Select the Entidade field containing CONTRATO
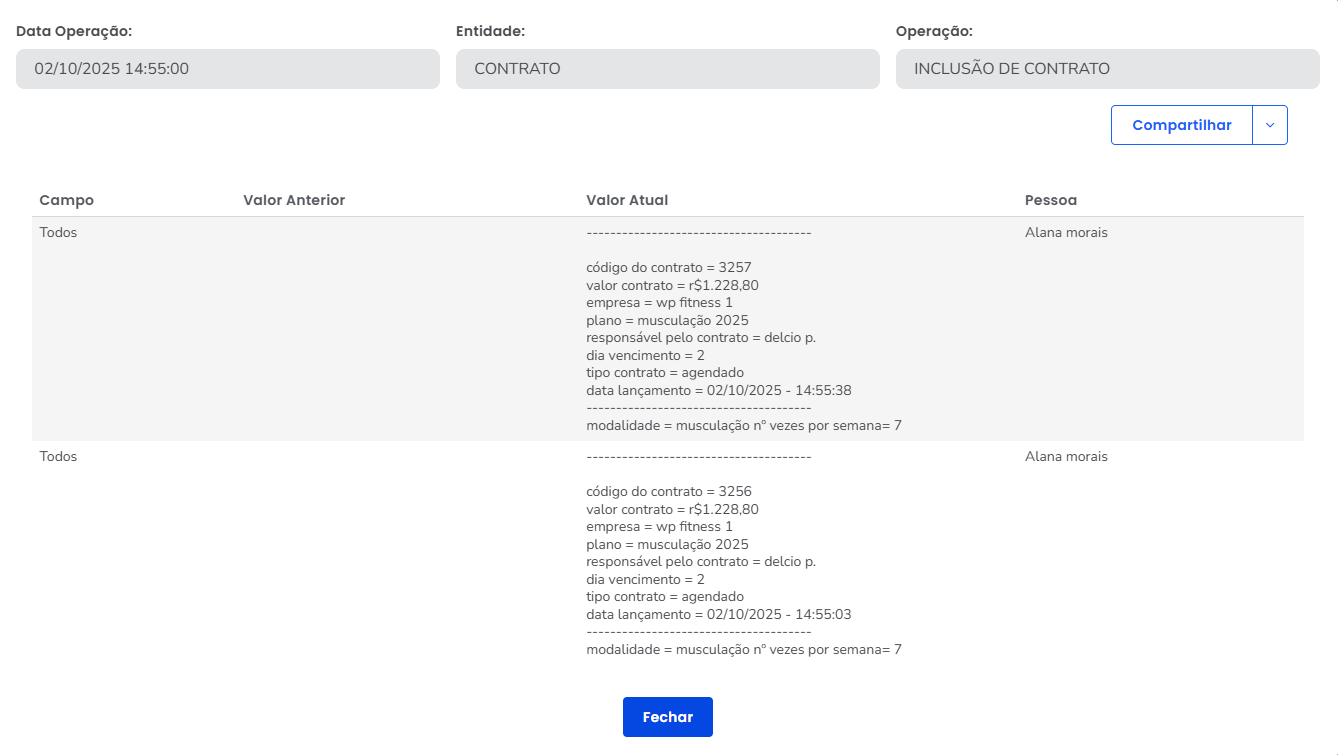 (667, 69)
